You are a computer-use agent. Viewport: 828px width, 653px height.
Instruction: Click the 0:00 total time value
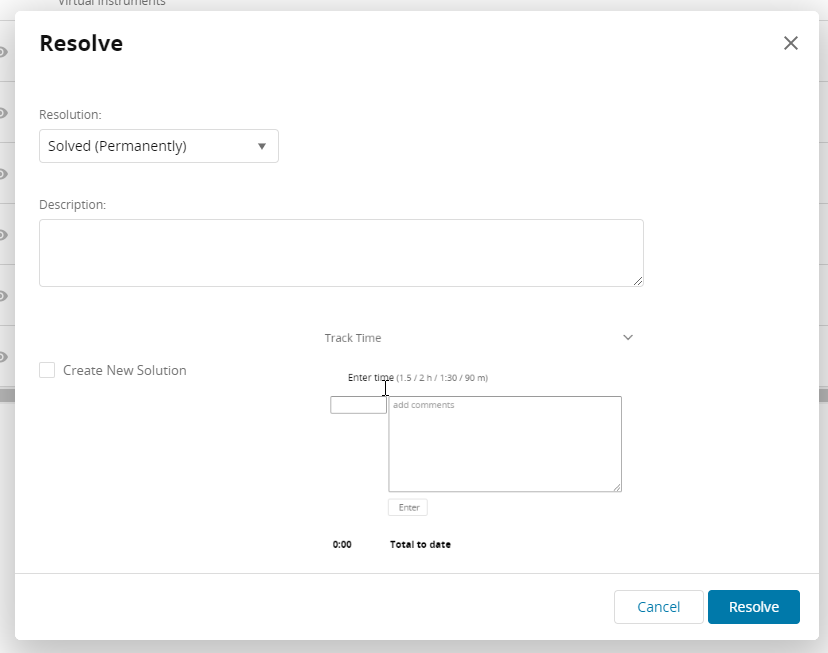[x=342, y=545]
